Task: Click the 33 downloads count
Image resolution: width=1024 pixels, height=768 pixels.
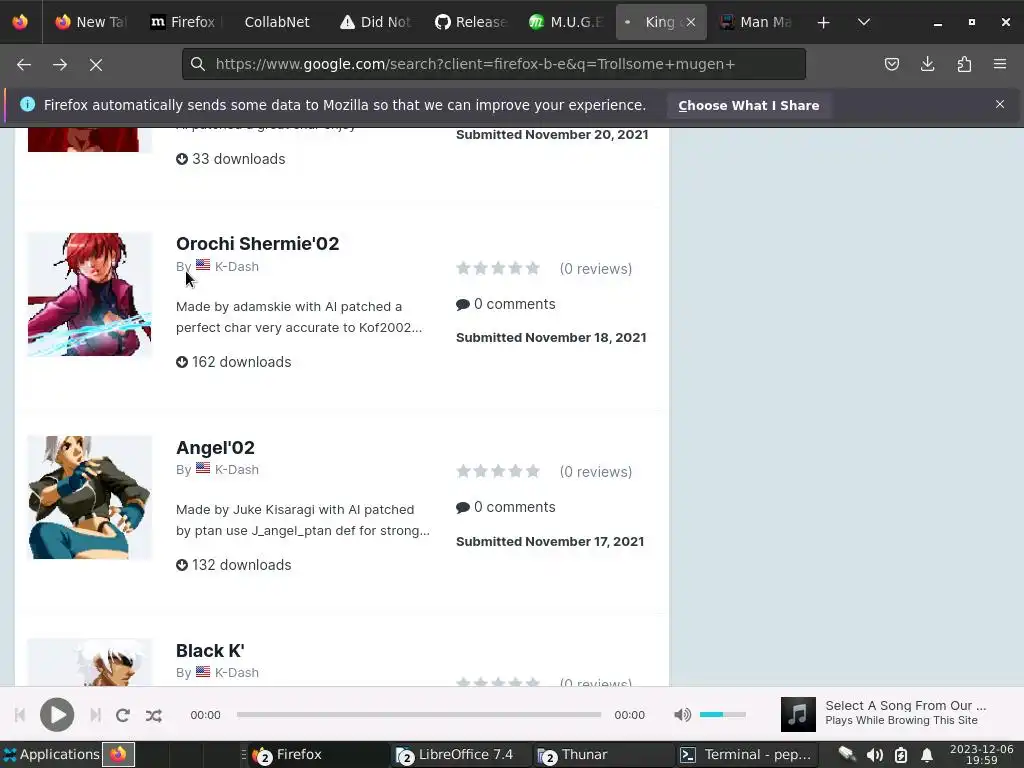Action: pos(231,159)
